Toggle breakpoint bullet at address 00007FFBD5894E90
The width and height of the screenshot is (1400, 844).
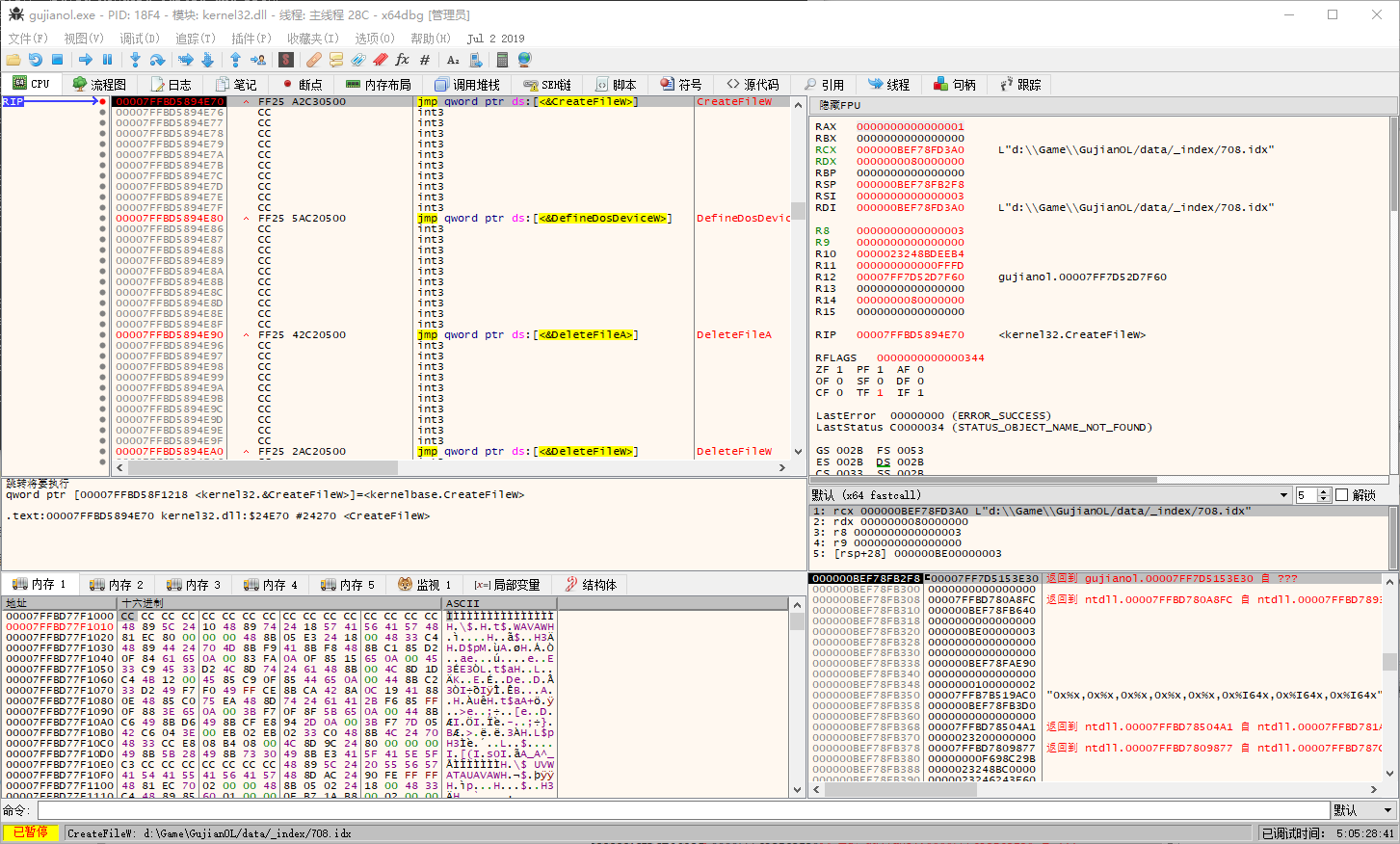[103, 335]
